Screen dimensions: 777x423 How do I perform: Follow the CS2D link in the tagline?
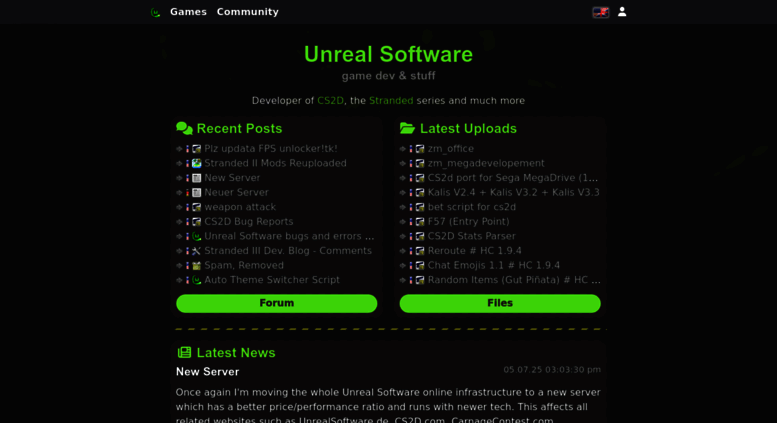331,101
